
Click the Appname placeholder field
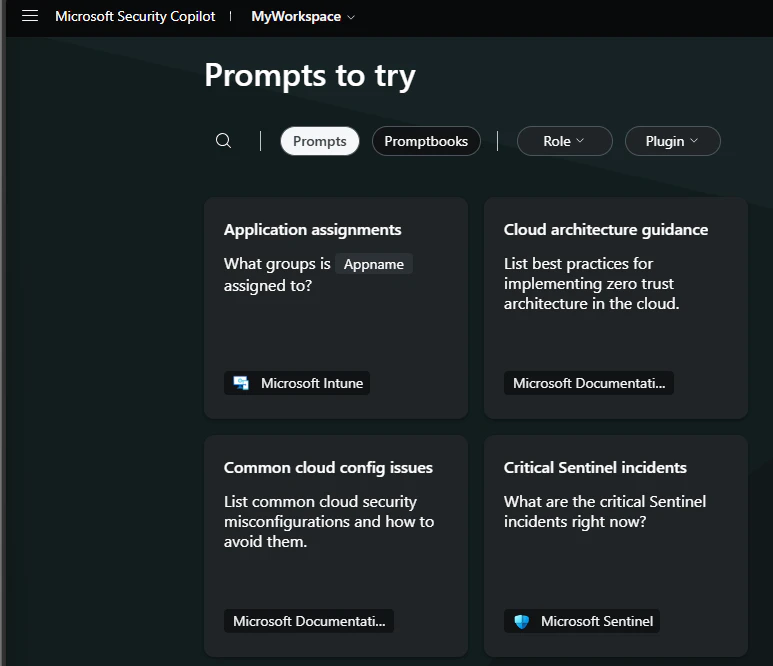374,264
